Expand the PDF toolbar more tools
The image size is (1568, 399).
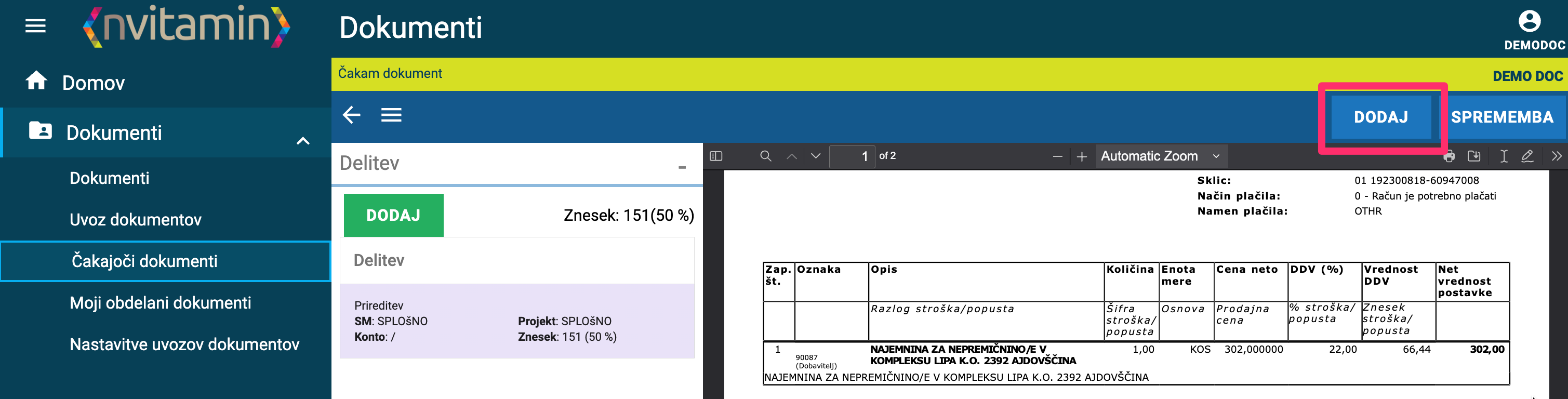1556,157
